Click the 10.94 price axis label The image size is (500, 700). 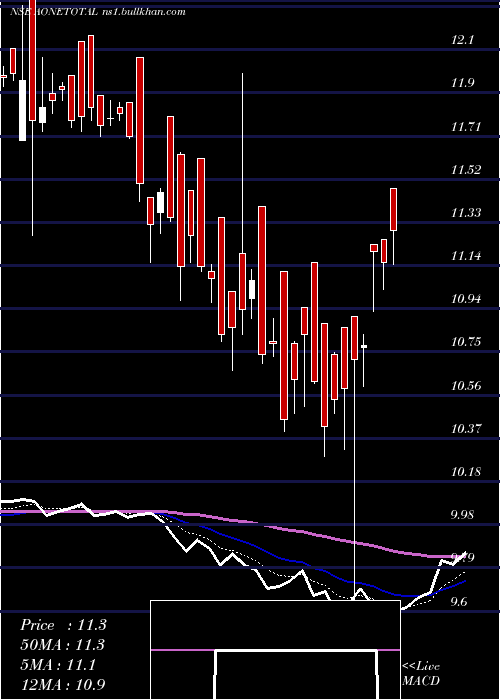click(x=466, y=299)
